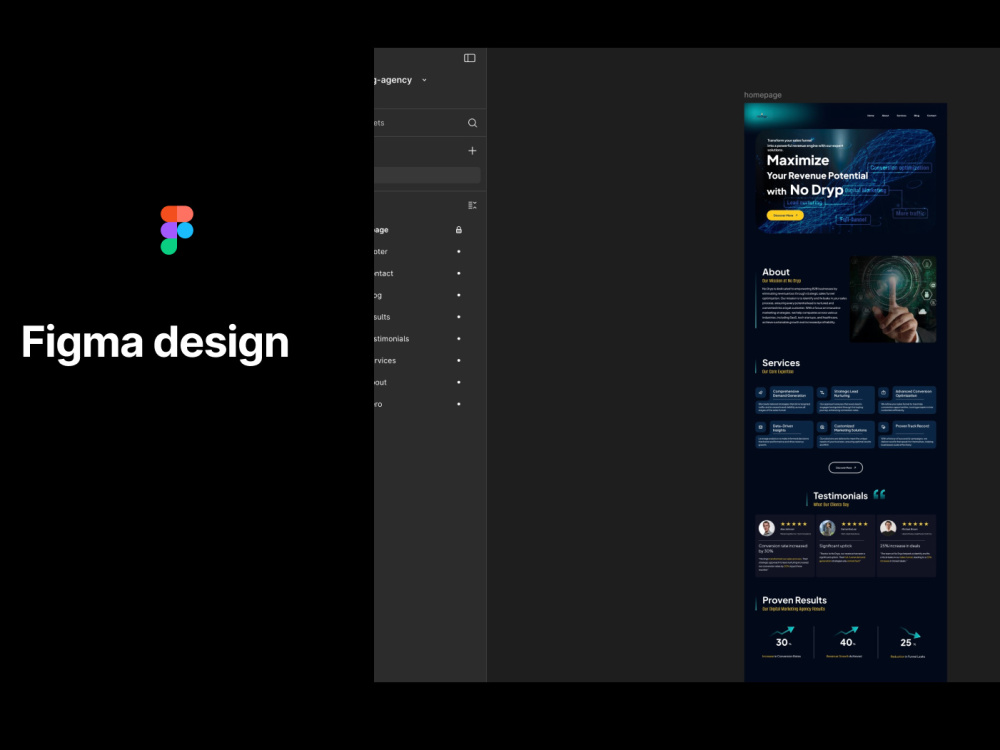Click the dot toggle on the contact layer row
Image resolution: width=1000 pixels, height=750 pixels.
pyautogui.click(x=459, y=273)
